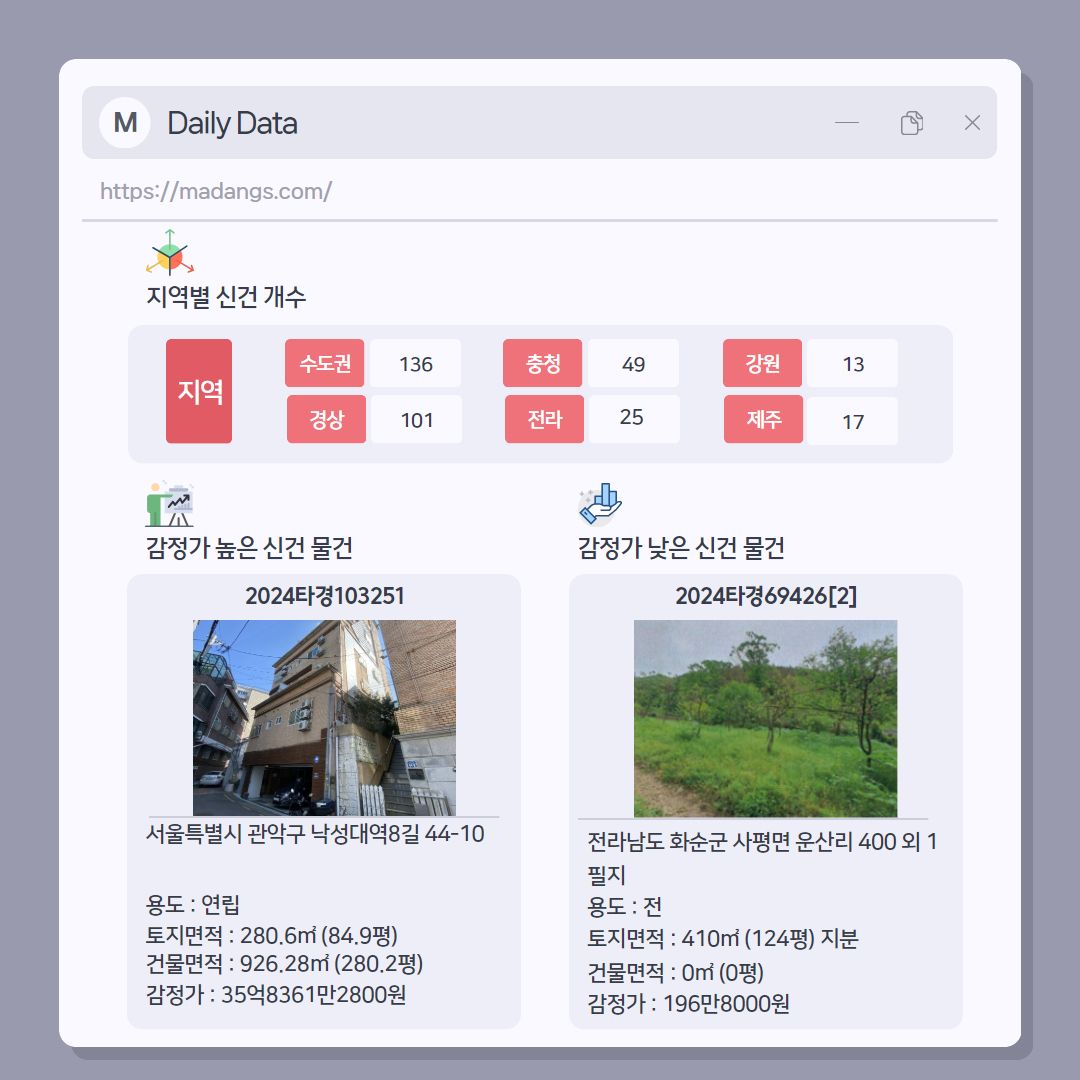The height and width of the screenshot is (1080, 1080).
Task: Select the 제주 region tag
Action: coord(763,419)
